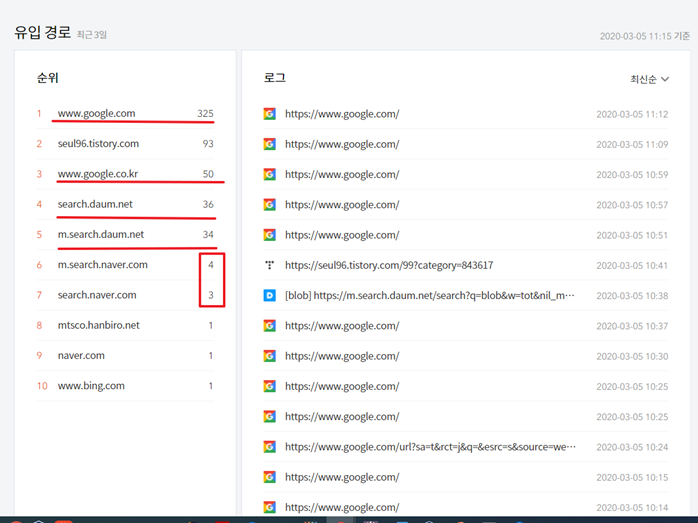Open google.com link logged at 10:14
Image resolution: width=698 pixels, height=523 pixels.
342,507
